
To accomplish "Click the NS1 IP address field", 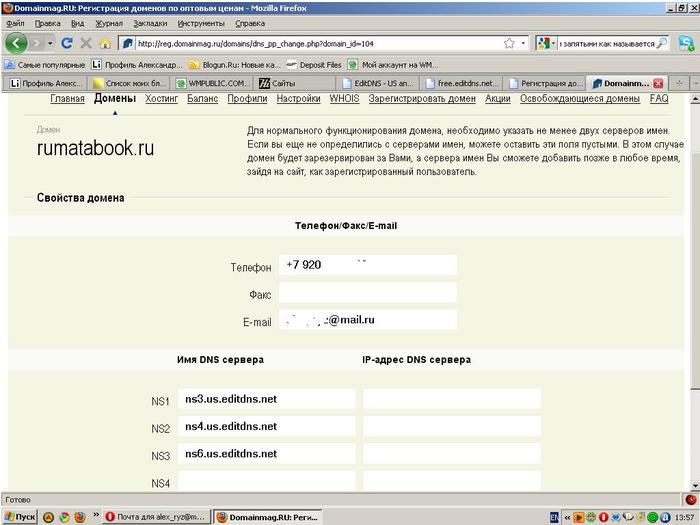I will pyautogui.click(x=451, y=399).
